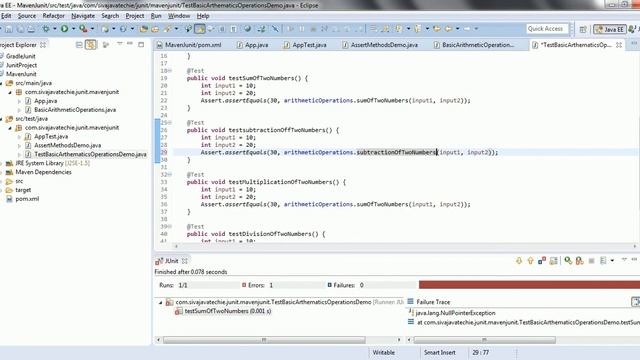
Task: Switch to the AppTest.java editor tab
Action: coord(305,45)
